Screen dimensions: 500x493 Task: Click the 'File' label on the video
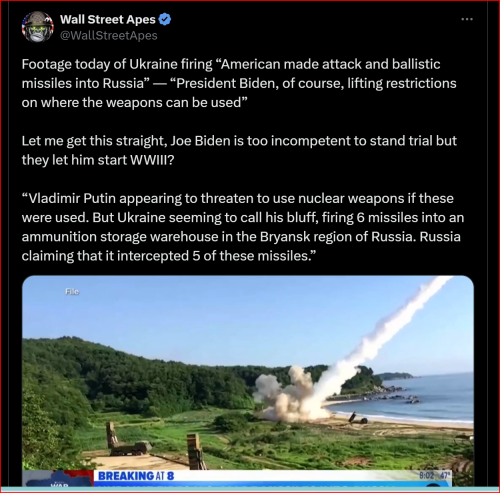click(72, 292)
